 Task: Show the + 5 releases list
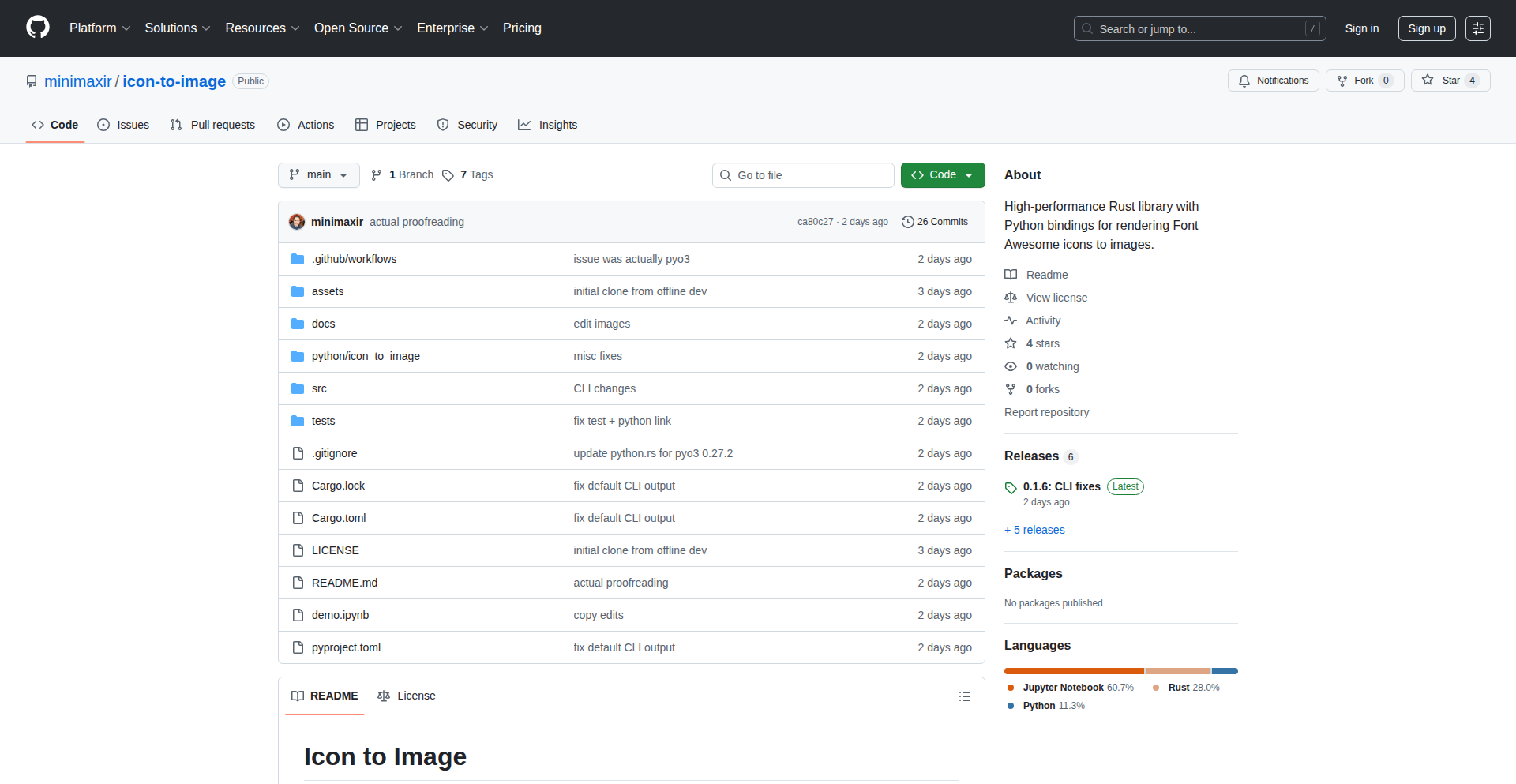pyautogui.click(x=1034, y=530)
